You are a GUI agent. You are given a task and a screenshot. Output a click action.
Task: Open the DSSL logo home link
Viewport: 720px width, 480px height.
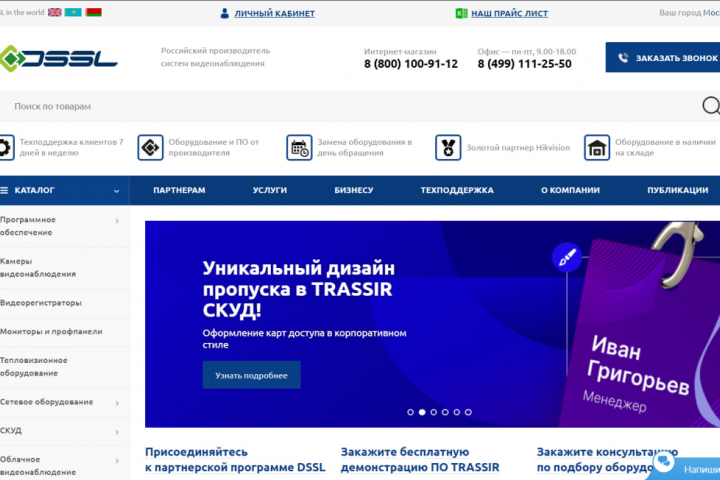58,58
